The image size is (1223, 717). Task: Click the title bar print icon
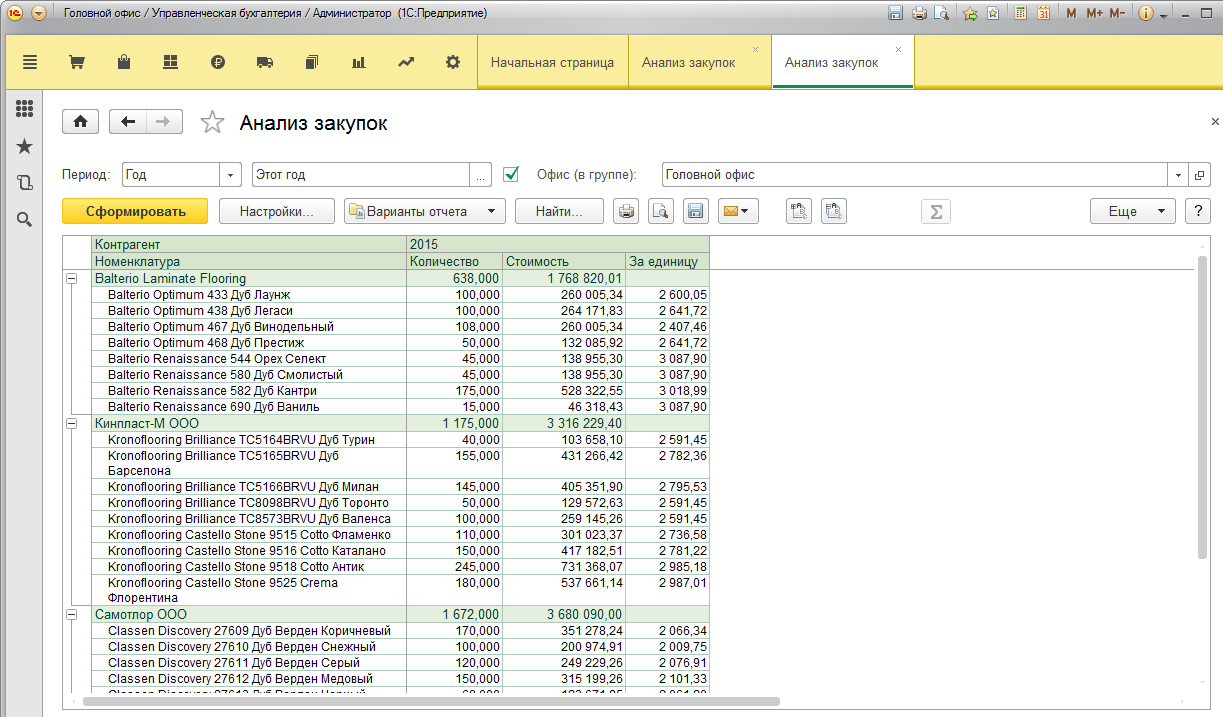click(x=919, y=14)
